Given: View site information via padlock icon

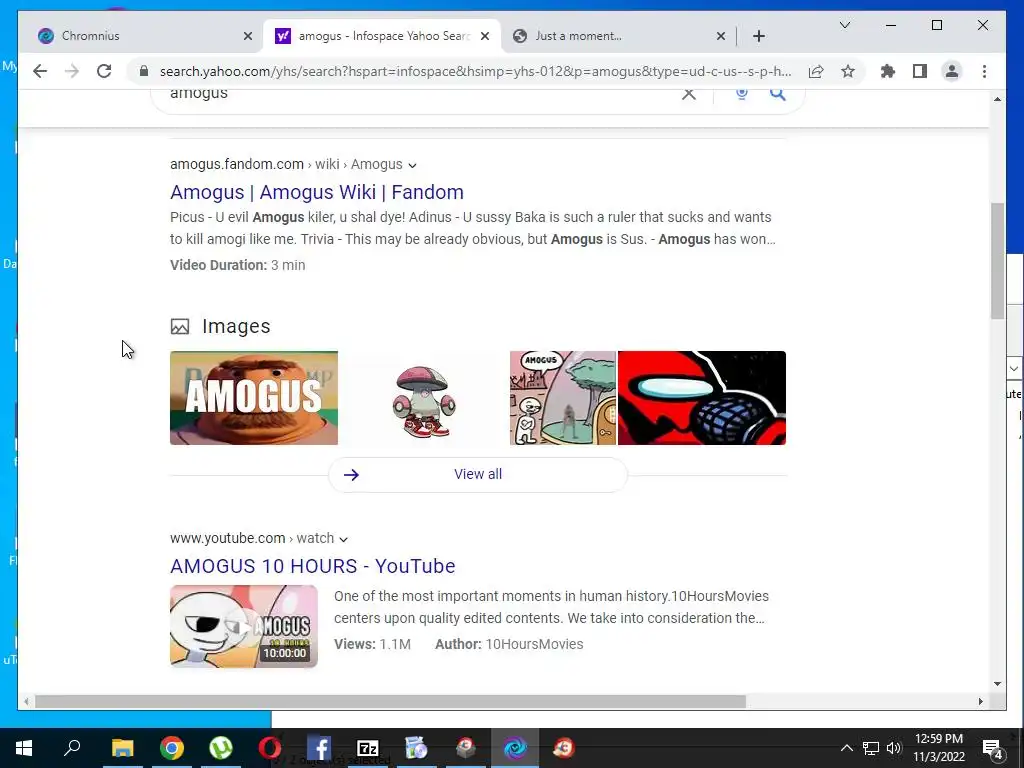Looking at the screenshot, I should click(x=144, y=71).
